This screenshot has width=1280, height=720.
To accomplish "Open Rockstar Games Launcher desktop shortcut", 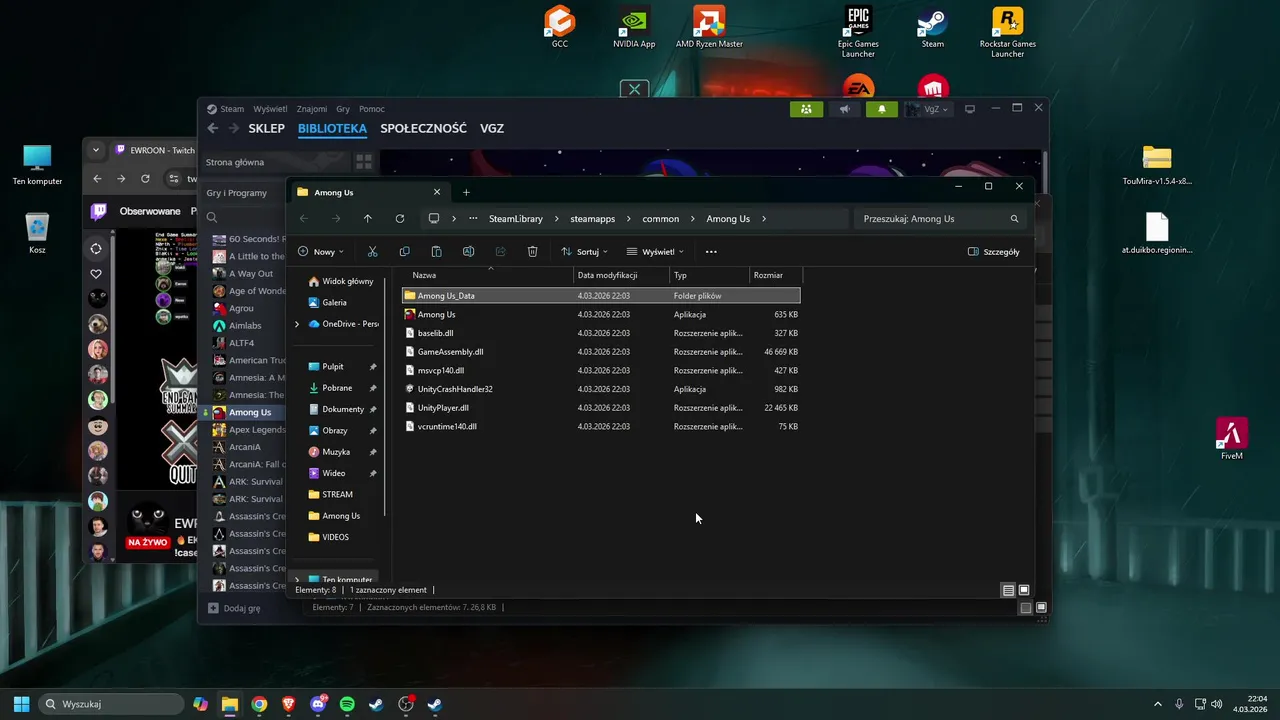I will pyautogui.click(x=1007, y=32).
